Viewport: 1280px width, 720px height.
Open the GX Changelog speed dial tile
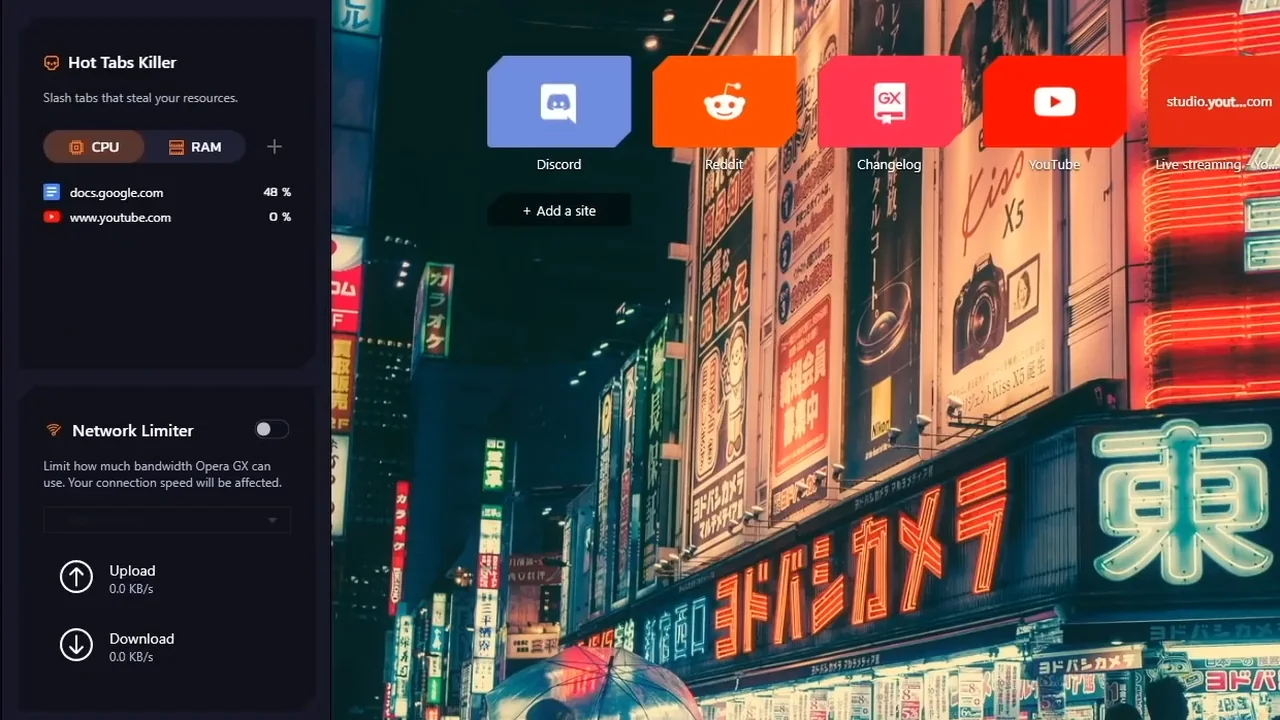tap(889, 102)
